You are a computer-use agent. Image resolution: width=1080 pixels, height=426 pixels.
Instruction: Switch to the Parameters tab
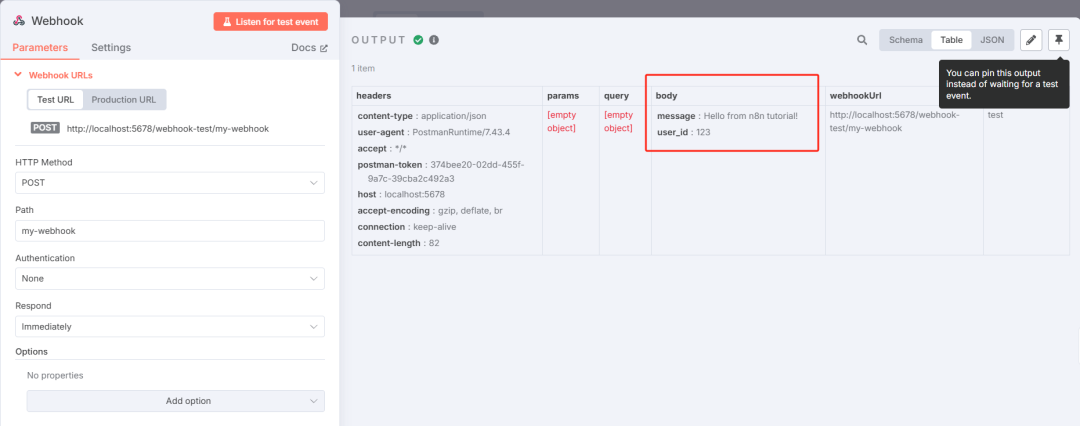40,48
